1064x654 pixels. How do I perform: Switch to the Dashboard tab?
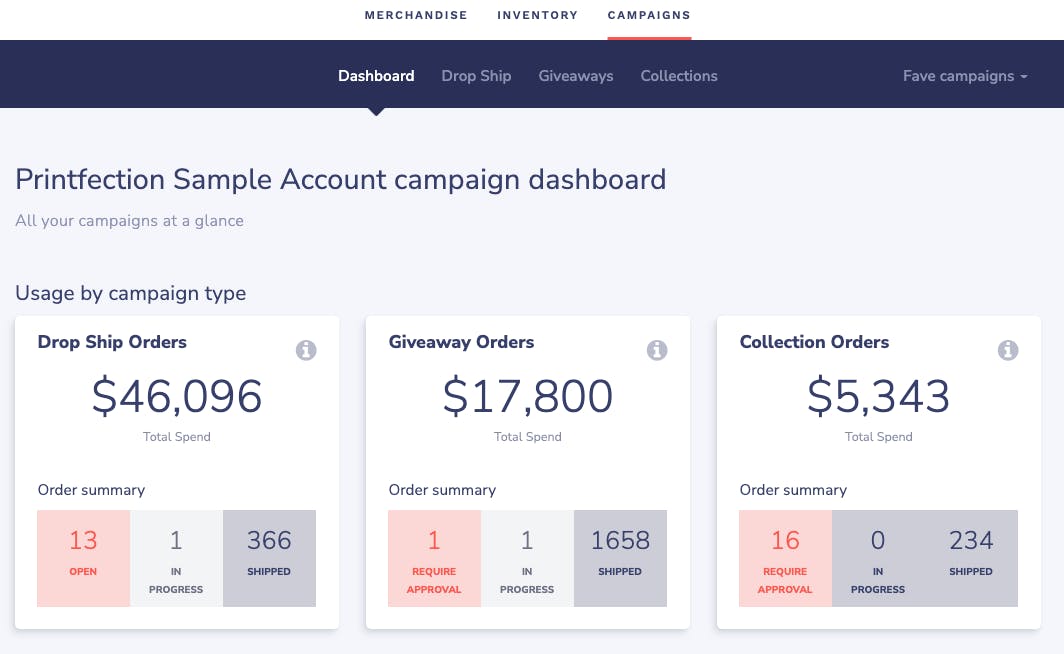coord(376,76)
